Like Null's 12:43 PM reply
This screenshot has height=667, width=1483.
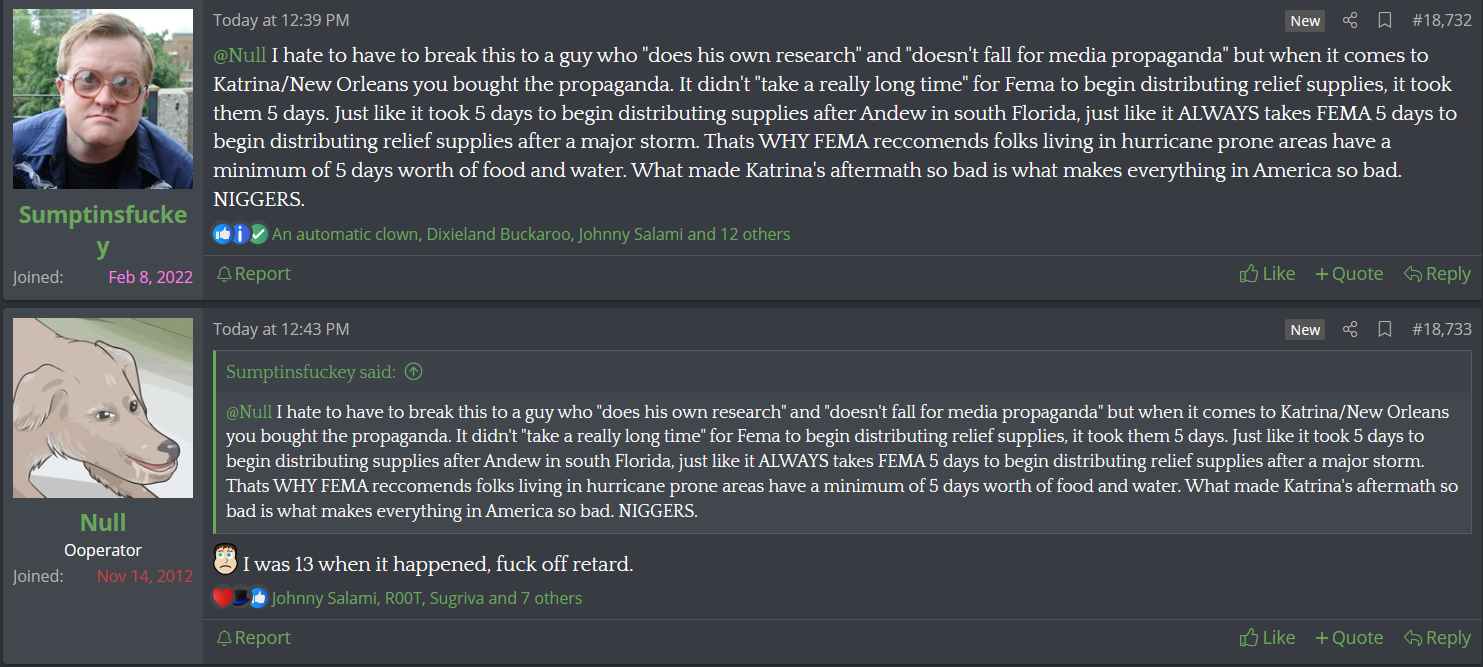[1267, 638]
